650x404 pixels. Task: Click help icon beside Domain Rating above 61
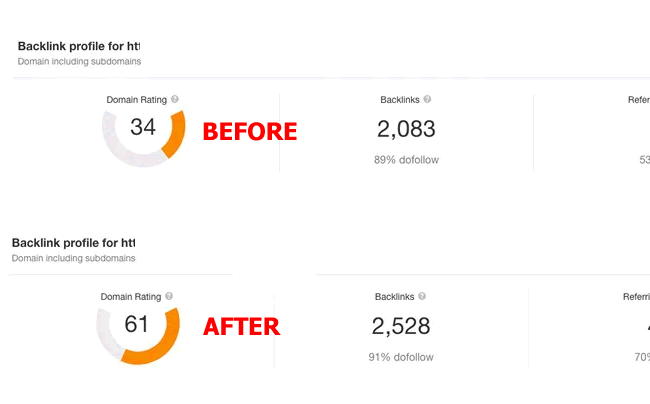[169, 297]
